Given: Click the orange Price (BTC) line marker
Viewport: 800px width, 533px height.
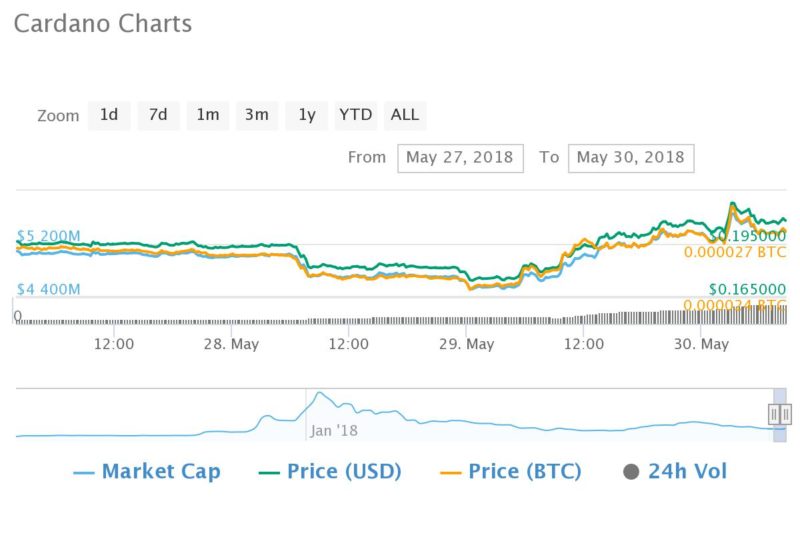Looking at the screenshot, I should [451, 473].
